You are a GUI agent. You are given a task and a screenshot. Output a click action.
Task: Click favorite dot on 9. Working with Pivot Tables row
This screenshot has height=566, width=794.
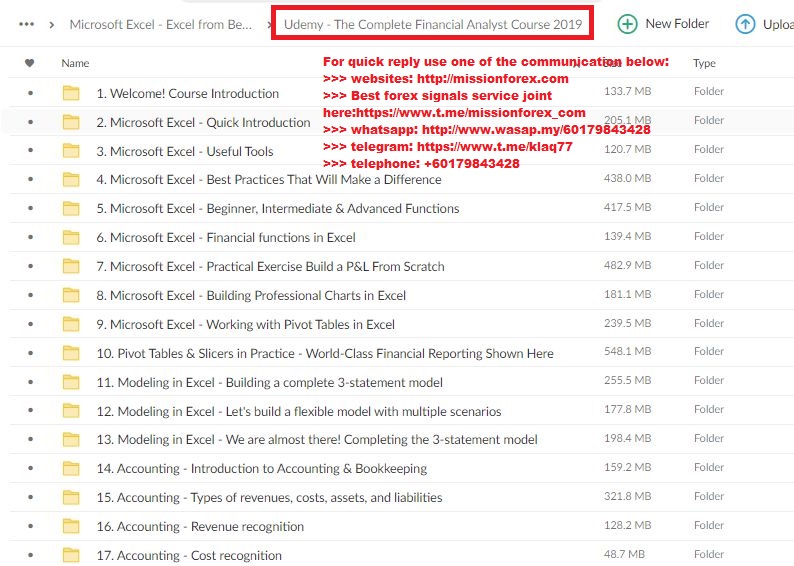(31, 324)
